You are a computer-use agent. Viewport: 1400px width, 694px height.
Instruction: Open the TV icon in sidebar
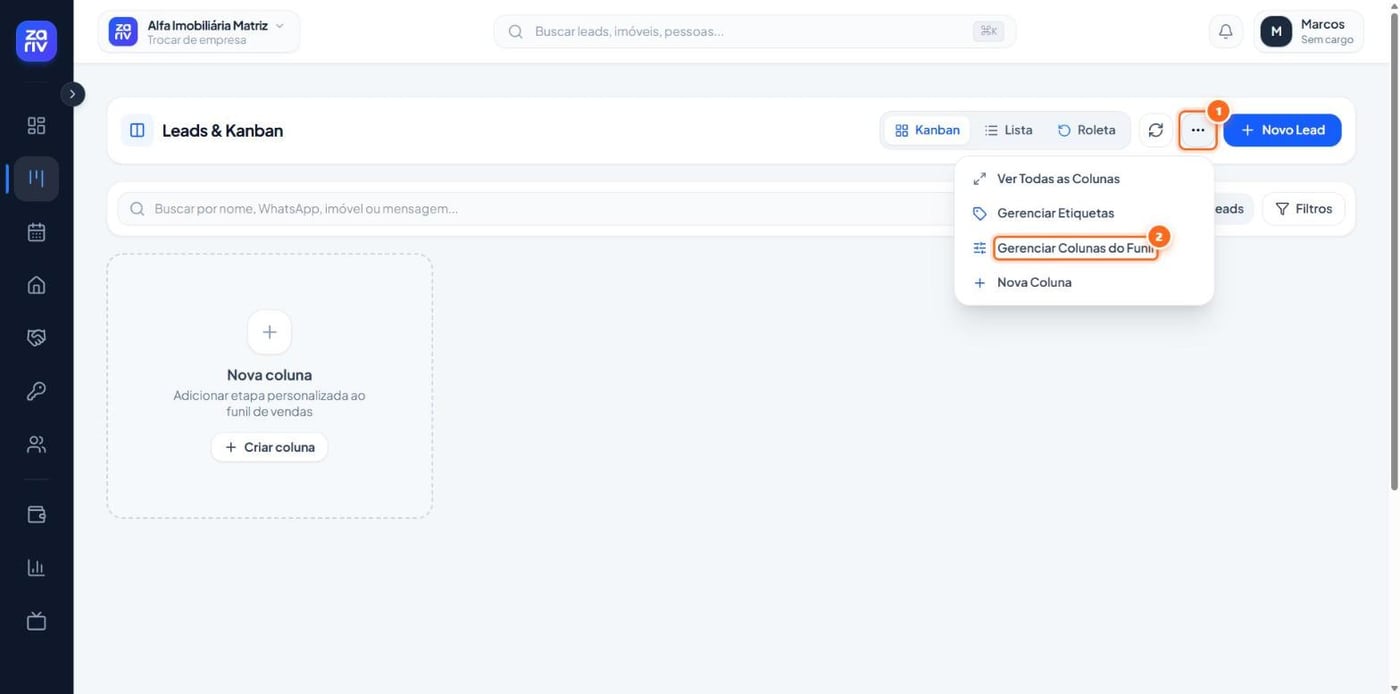(x=36, y=621)
